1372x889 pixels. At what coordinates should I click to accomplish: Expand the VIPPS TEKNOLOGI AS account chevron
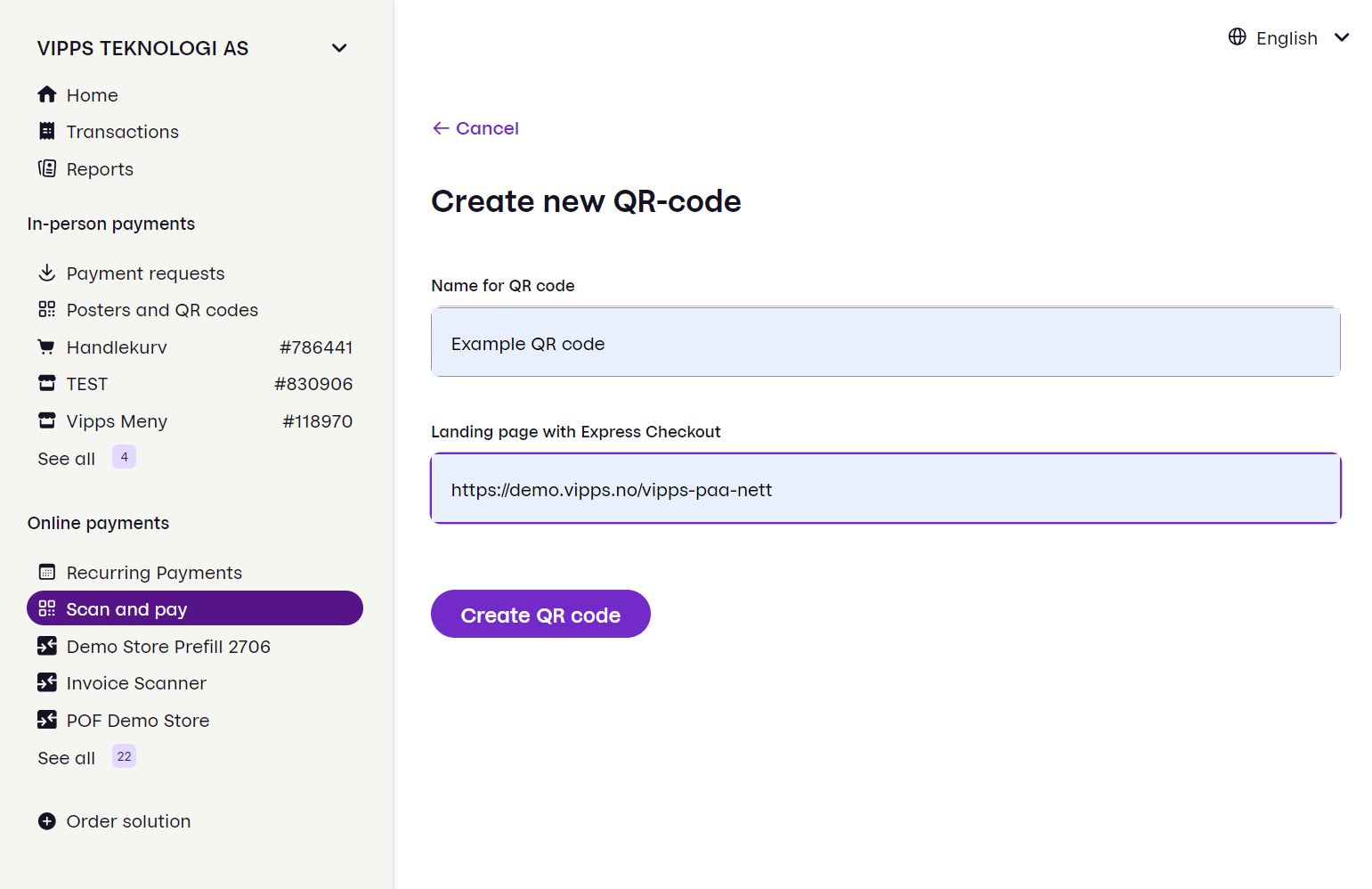(339, 48)
